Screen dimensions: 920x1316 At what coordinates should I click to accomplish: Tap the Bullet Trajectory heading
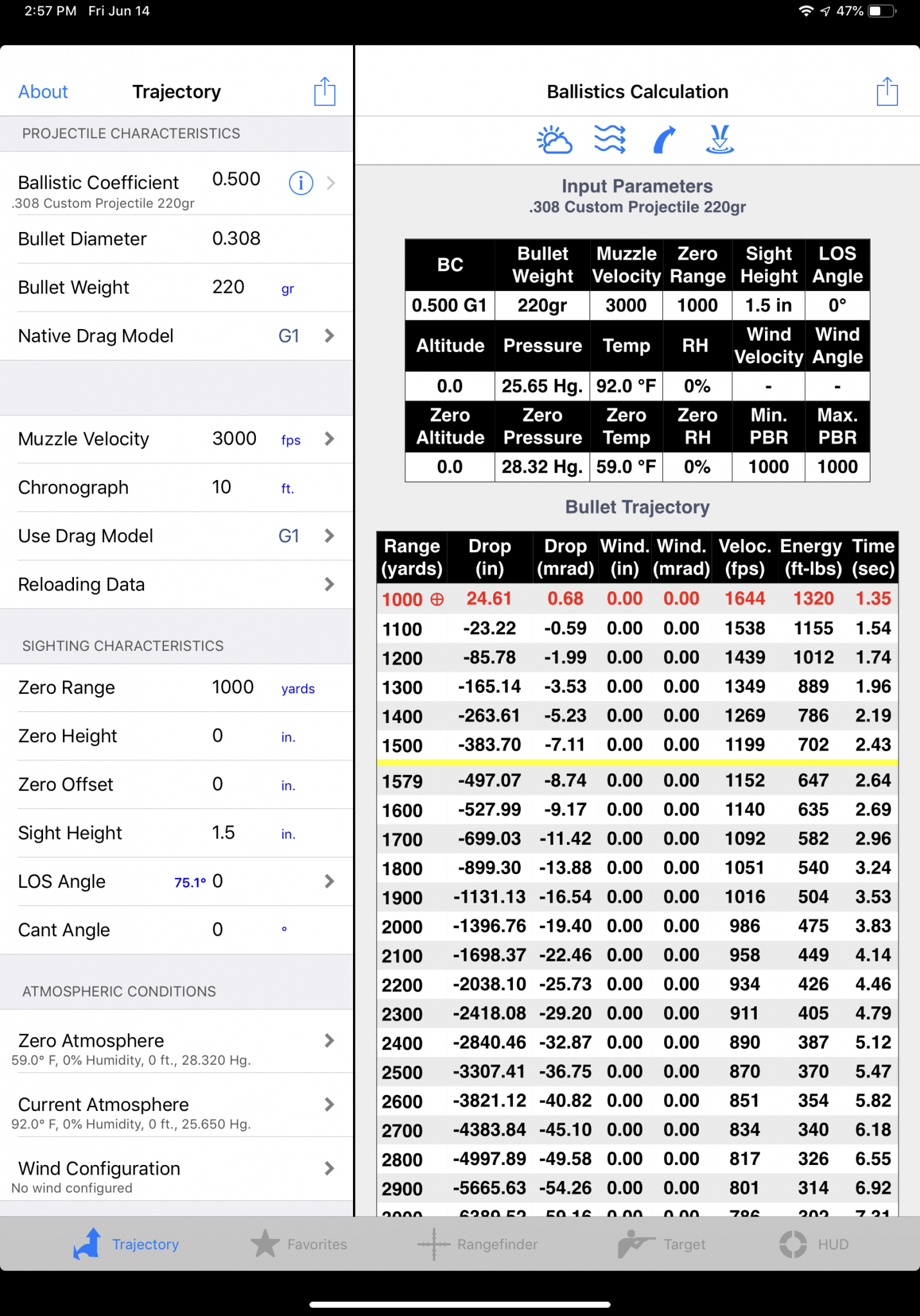click(637, 507)
